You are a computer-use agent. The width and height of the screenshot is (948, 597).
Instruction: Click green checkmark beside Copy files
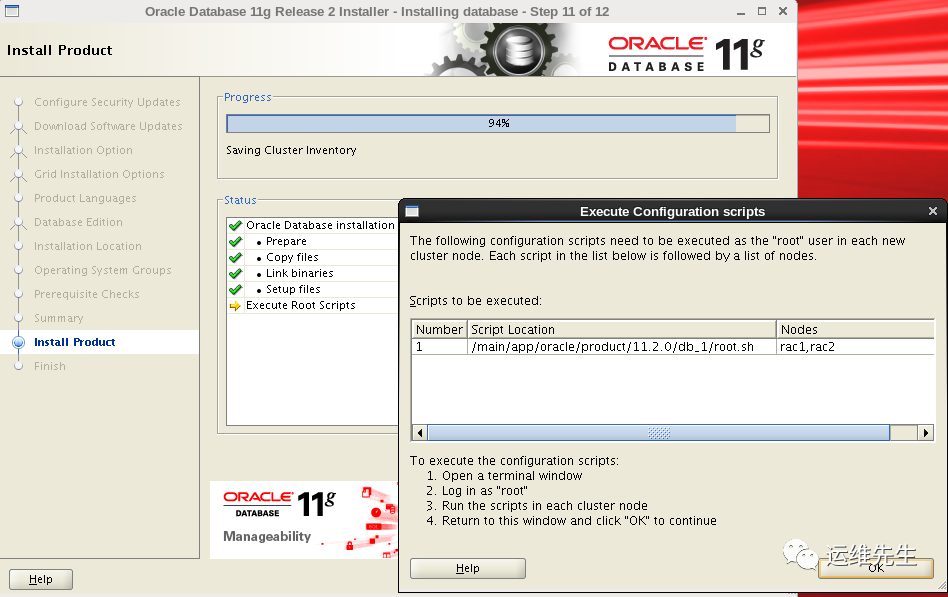[235, 257]
